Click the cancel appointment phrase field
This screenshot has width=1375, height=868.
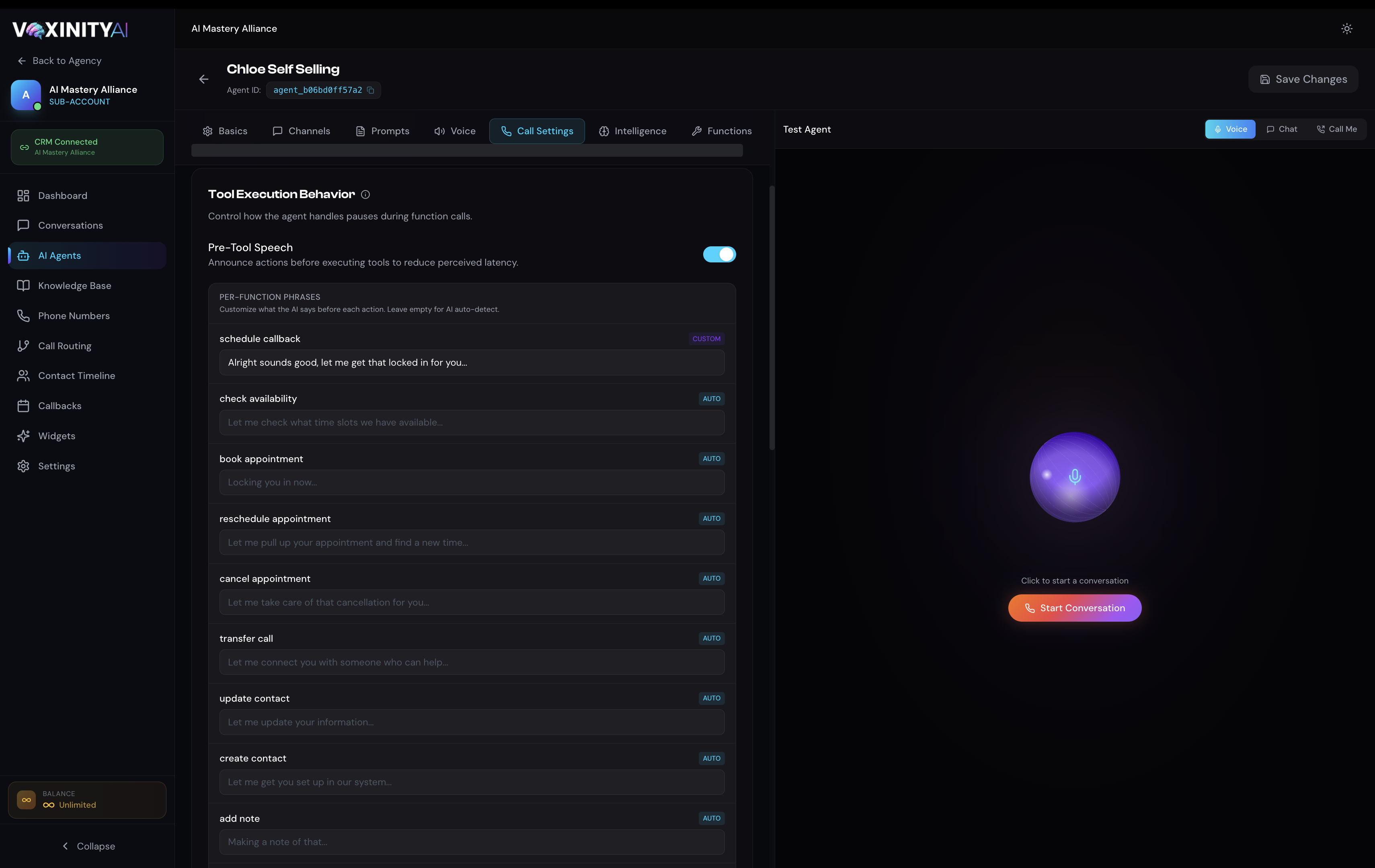(472, 603)
